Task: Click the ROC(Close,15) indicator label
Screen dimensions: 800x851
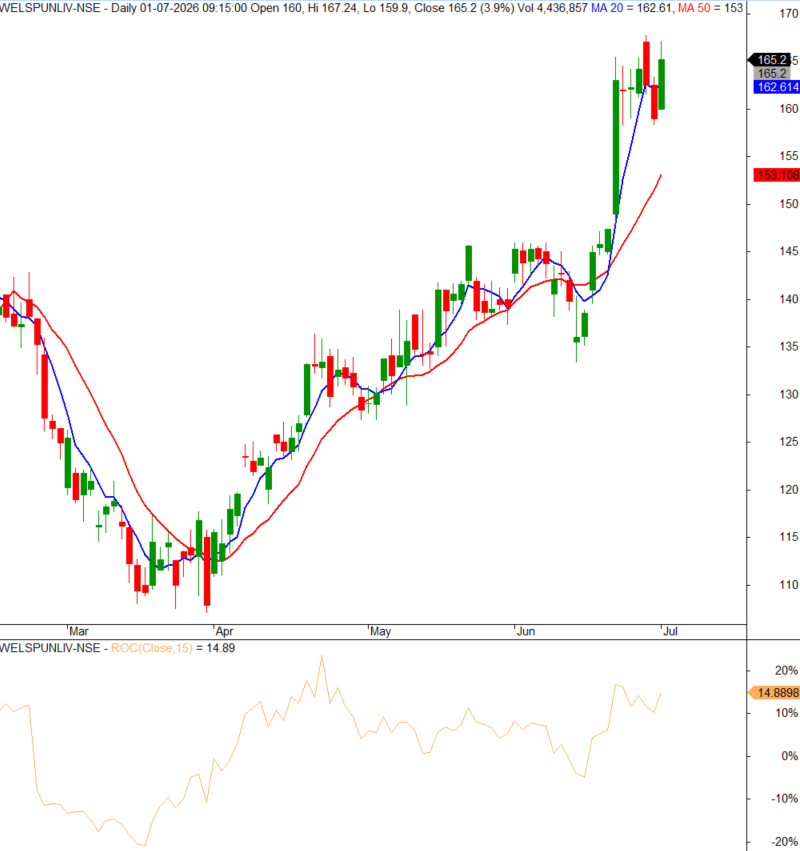Action: tap(151, 648)
